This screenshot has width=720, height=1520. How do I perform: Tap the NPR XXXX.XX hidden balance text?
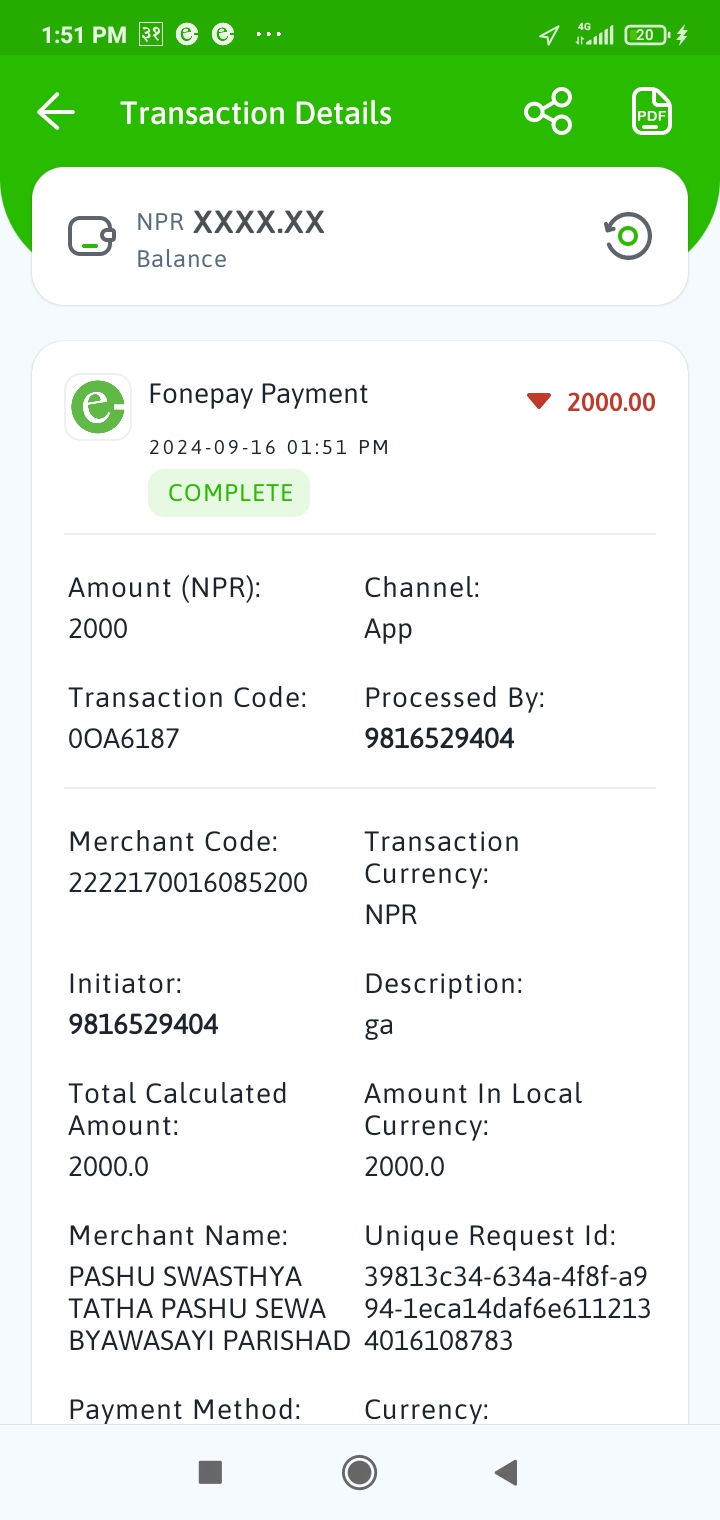(231, 222)
